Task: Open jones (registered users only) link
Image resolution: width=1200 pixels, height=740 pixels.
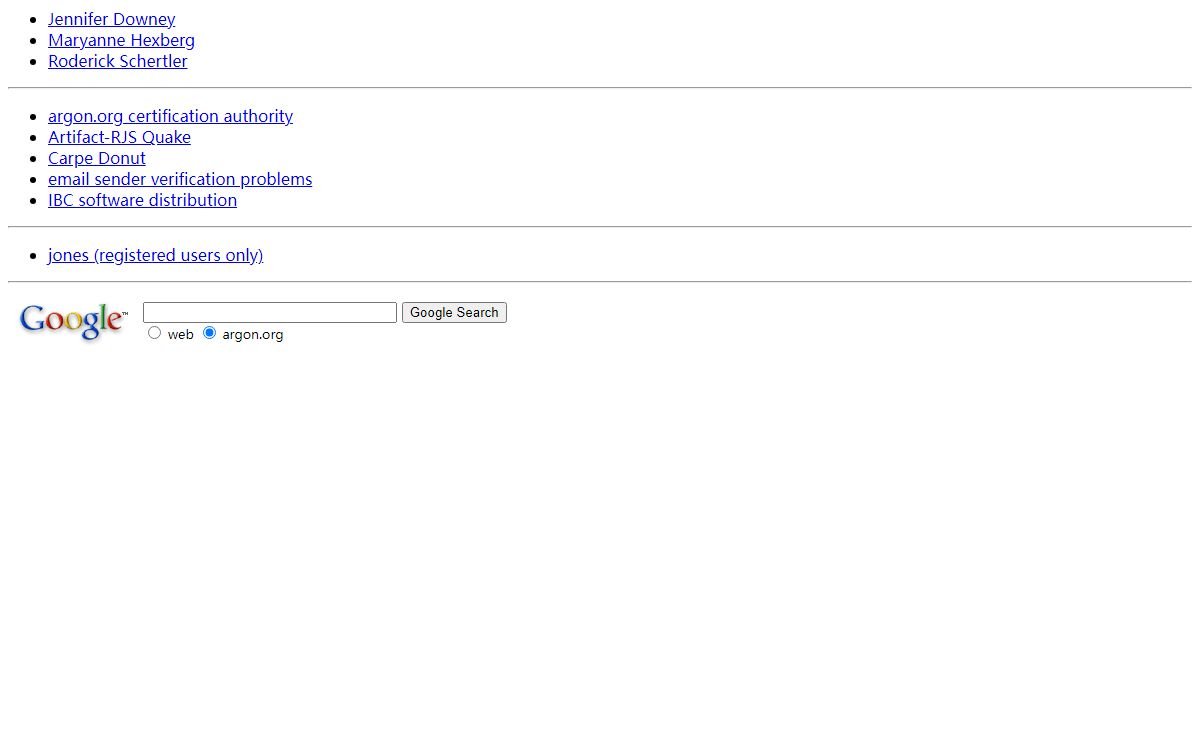Action: (x=155, y=255)
